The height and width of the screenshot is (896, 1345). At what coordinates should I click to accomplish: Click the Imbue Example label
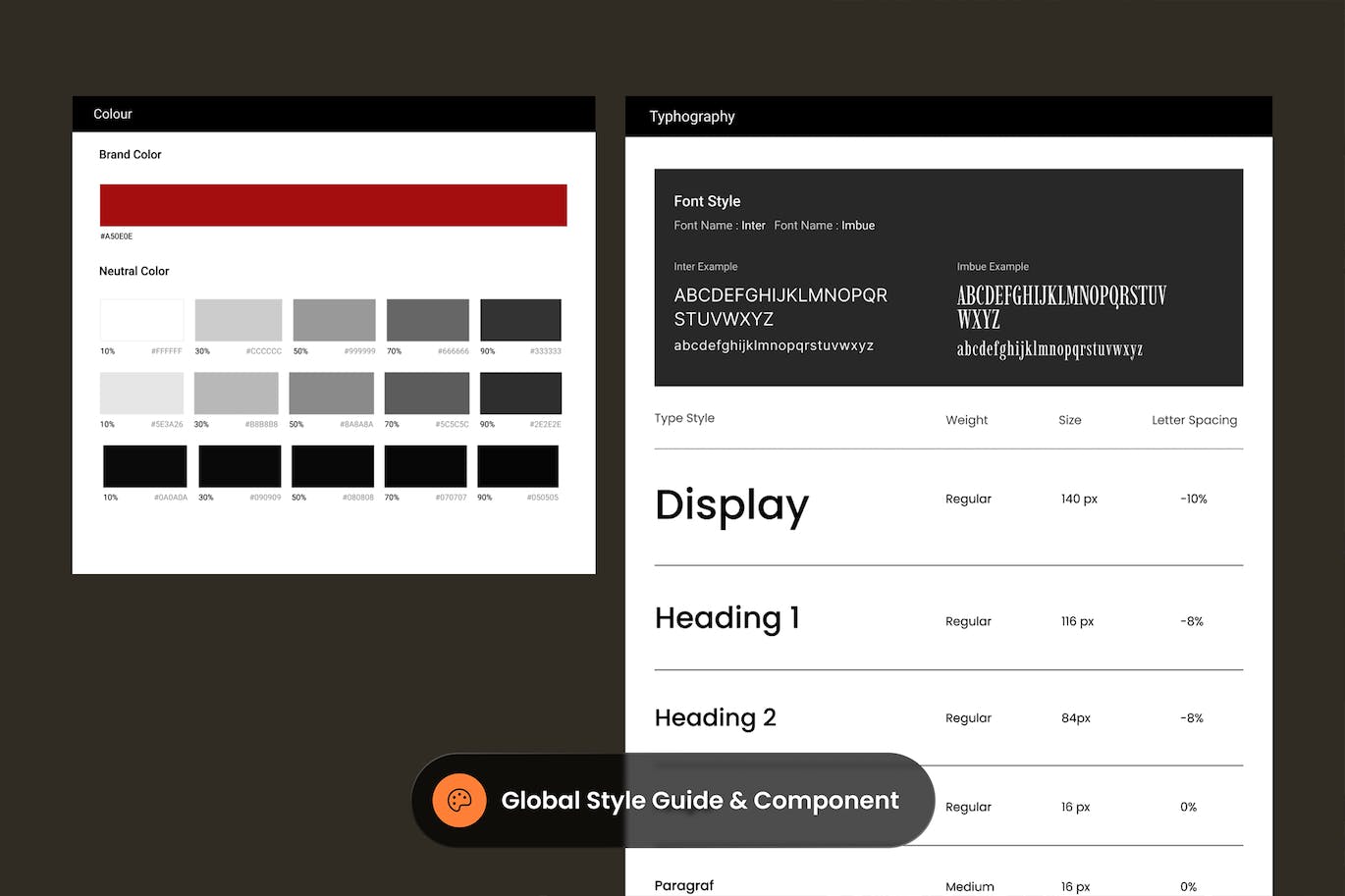tap(993, 267)
